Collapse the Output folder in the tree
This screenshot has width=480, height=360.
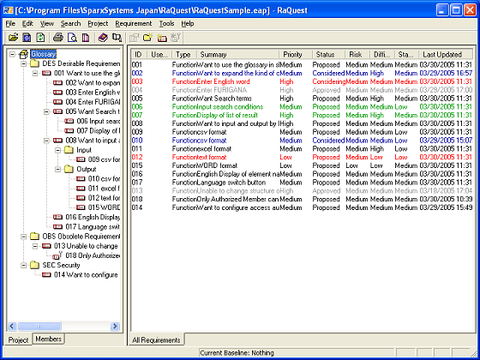pos(58,169)
